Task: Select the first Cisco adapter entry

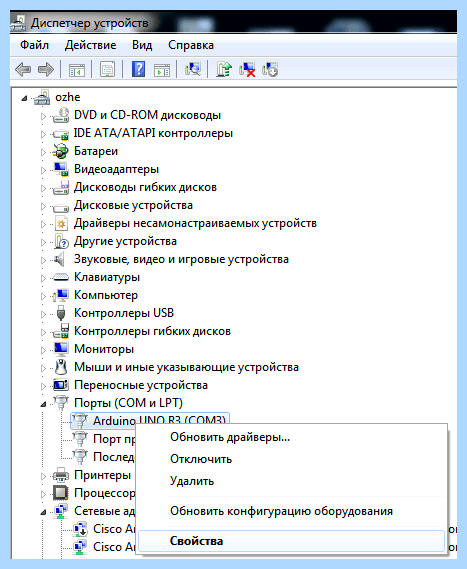Action: 114,529
